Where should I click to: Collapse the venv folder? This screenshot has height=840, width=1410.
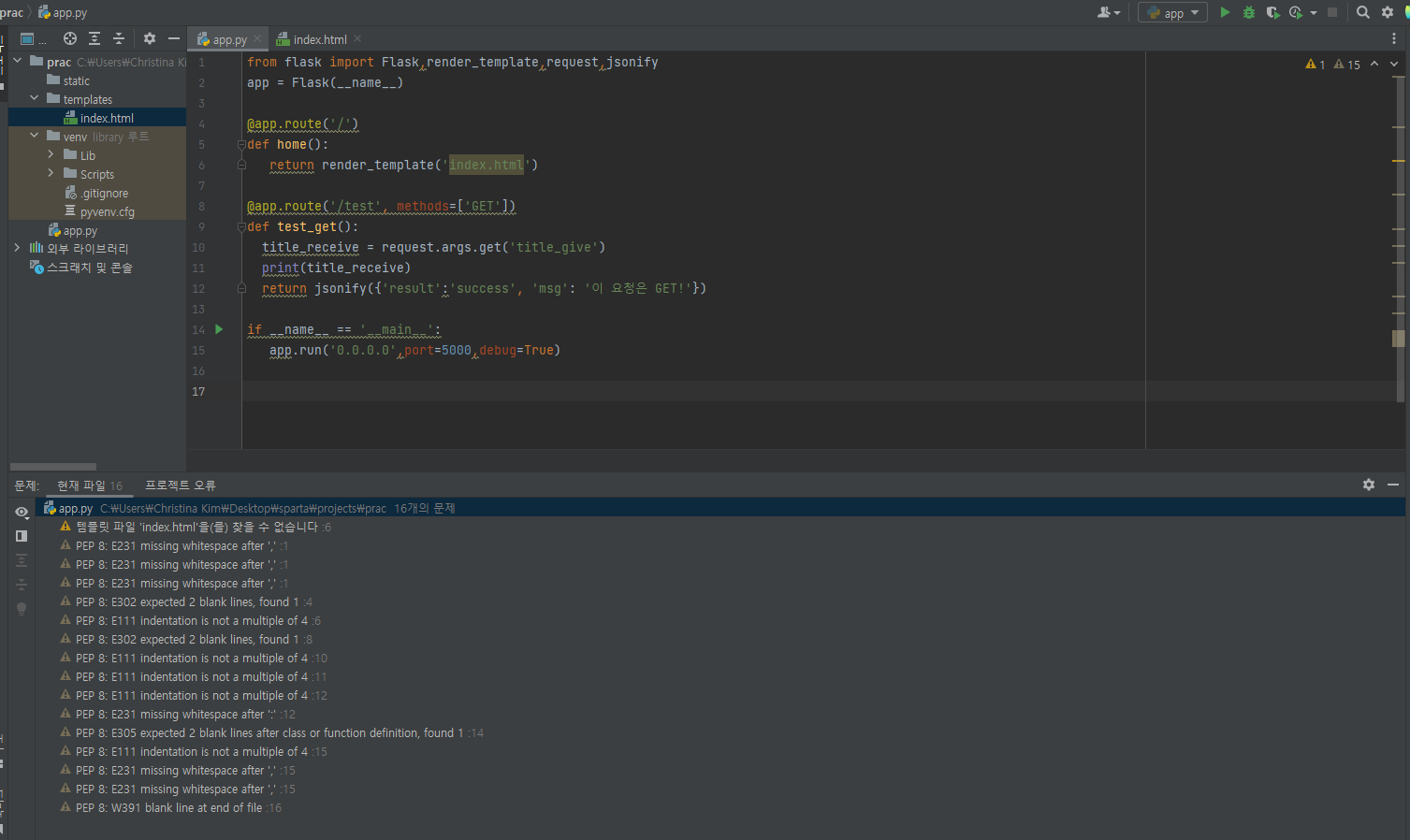coord(34,136)
